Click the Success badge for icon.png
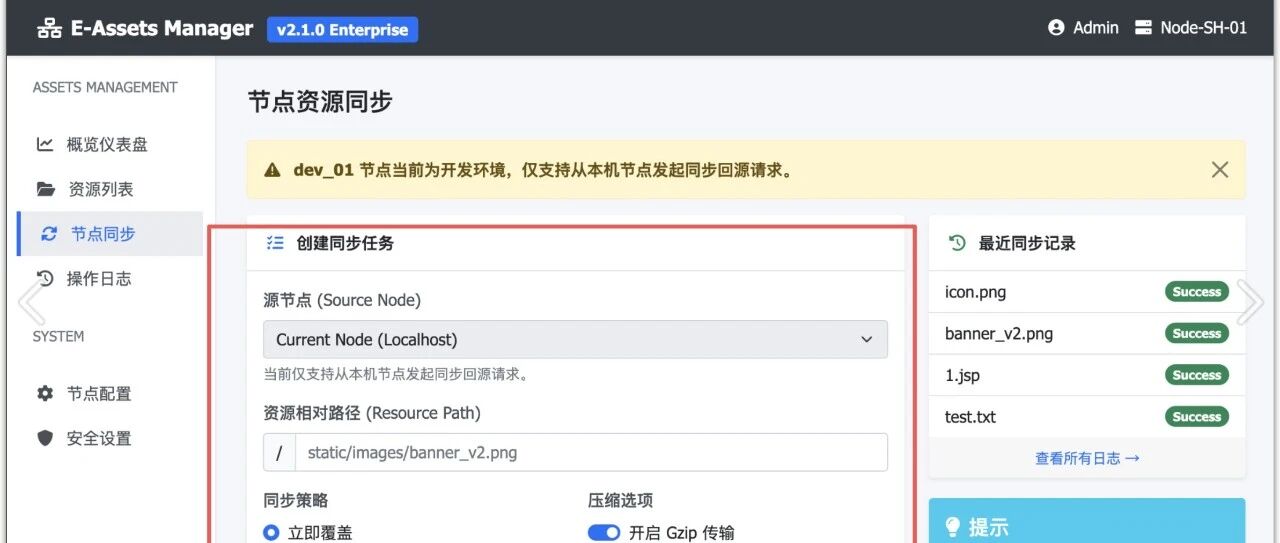 click(x=1197, y=292)
